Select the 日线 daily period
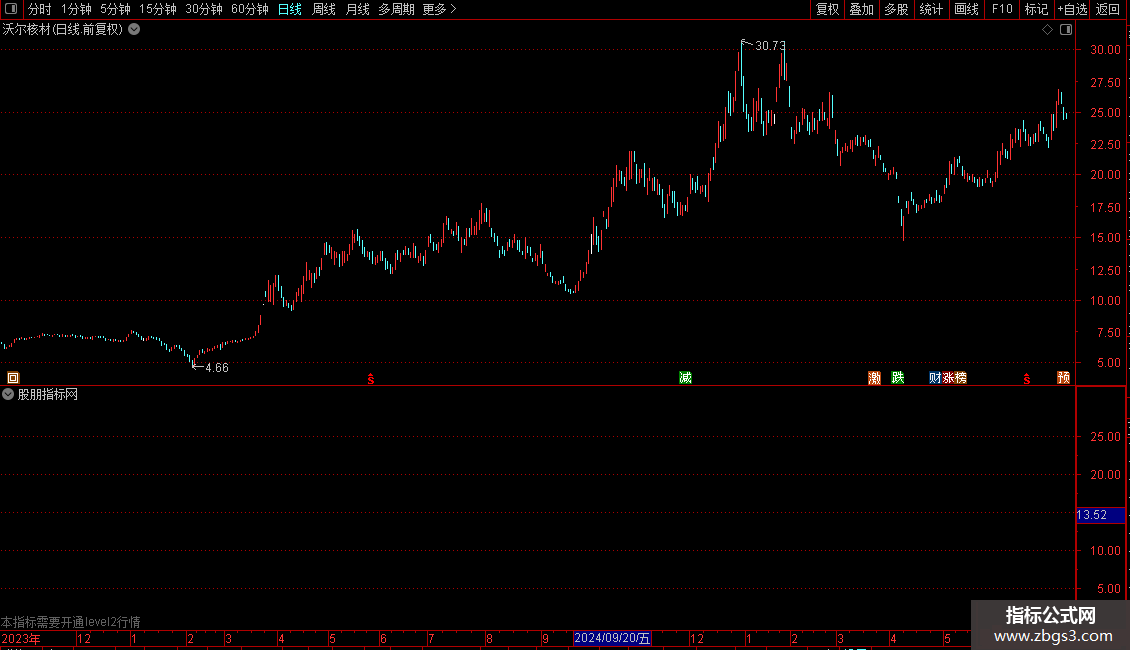 (x=290, y=9)
